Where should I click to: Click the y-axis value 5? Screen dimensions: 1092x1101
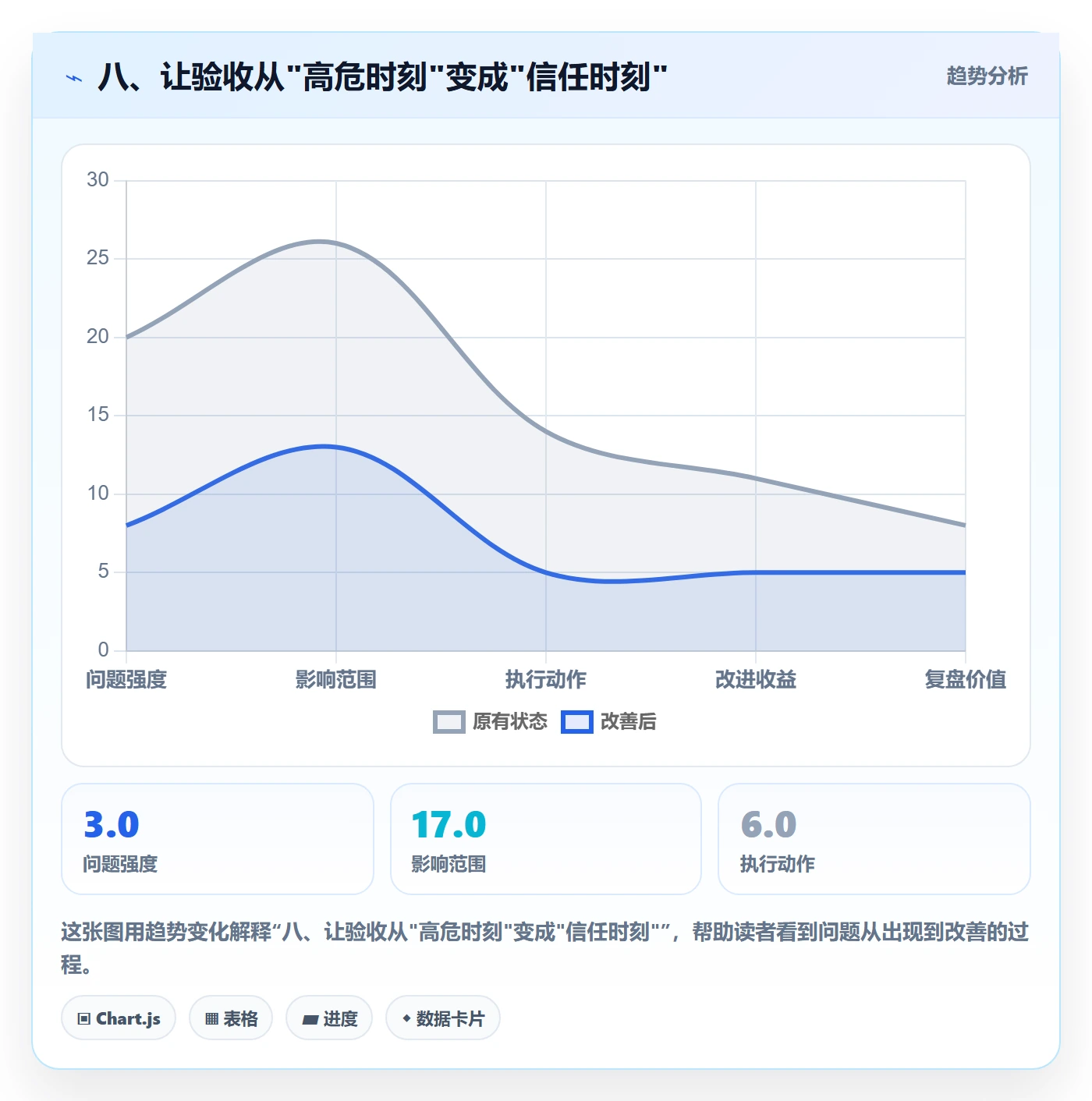(x=103, y=572)
